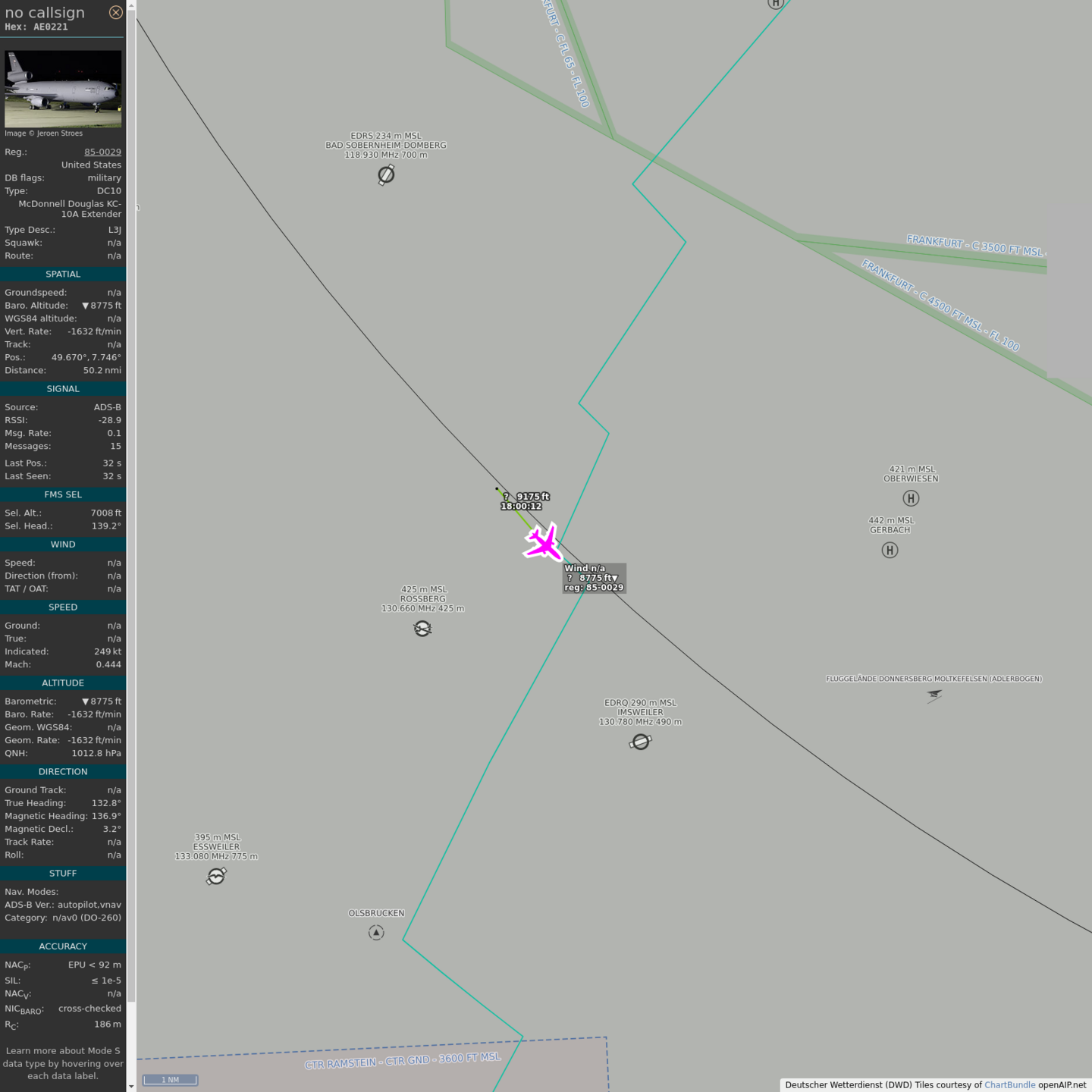Open the registration 85-0029 link
This screenshot has height=1092, width=1092.
(102, 152)
